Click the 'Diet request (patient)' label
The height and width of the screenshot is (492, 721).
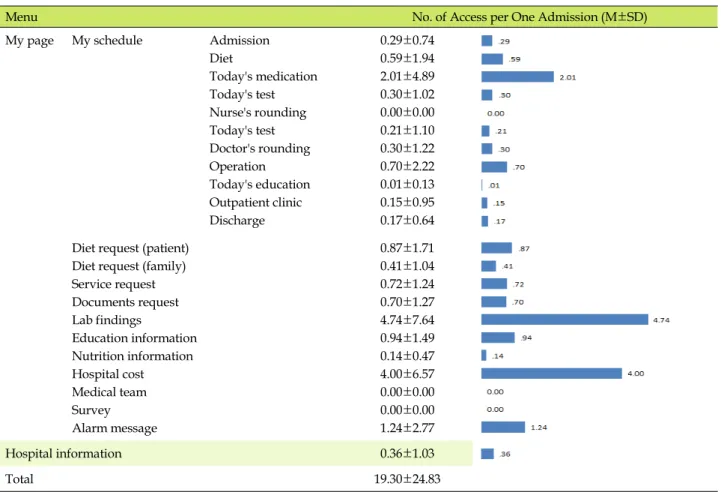tap(130, 248)
